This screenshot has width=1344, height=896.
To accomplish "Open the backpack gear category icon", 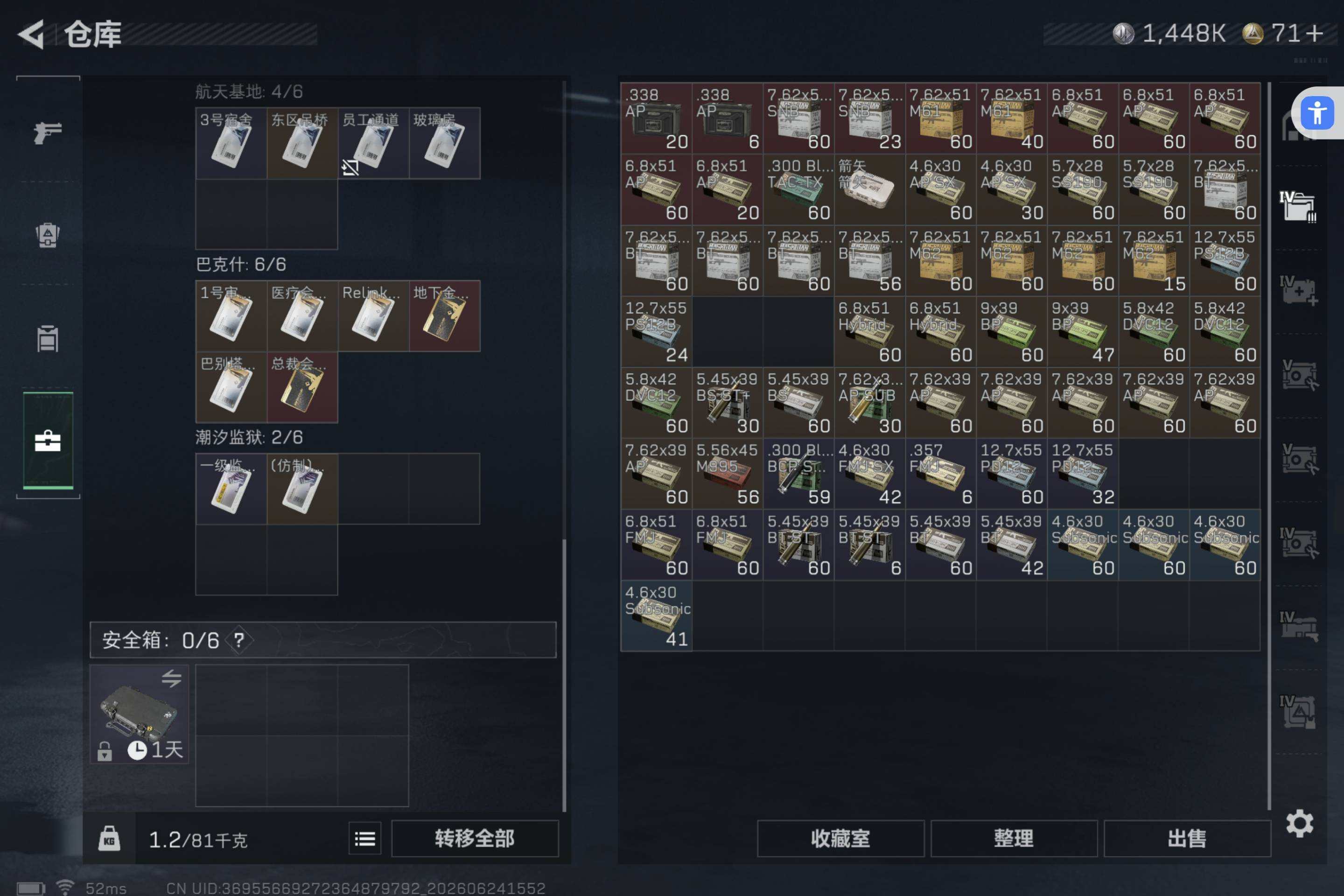I will (48, 235).
